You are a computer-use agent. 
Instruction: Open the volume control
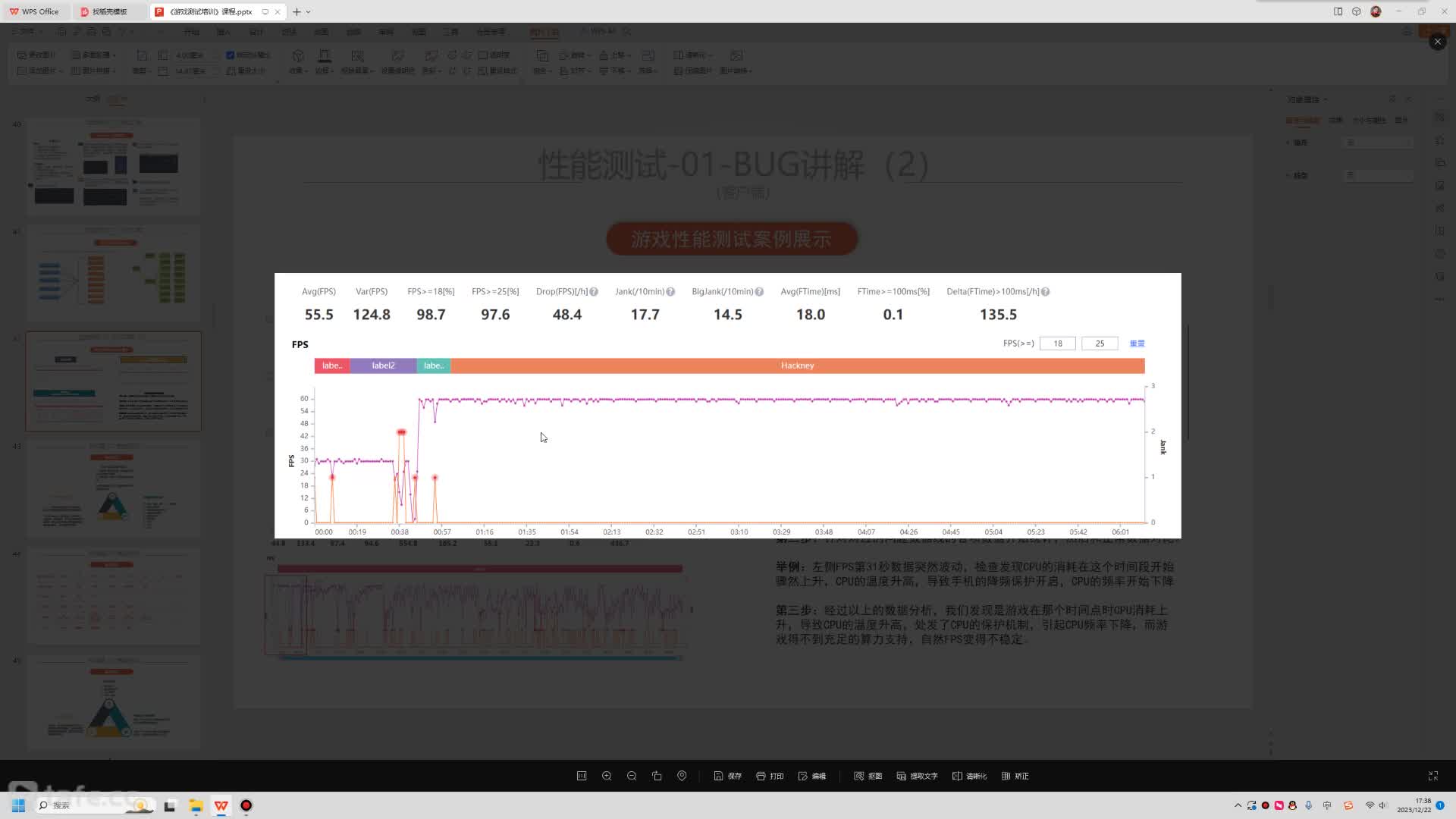[x=1382, y=805]
